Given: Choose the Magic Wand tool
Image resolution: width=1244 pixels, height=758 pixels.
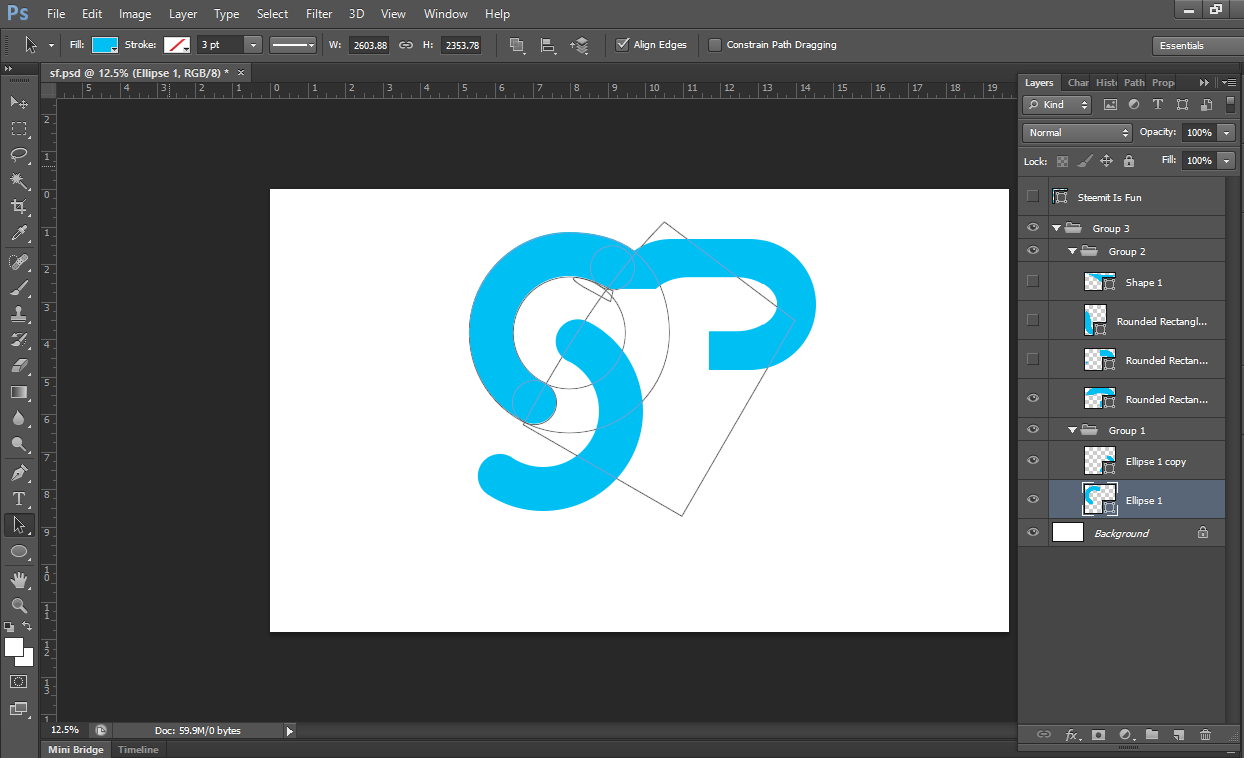Looking at the screenshot, I should [x=19, y=180].
